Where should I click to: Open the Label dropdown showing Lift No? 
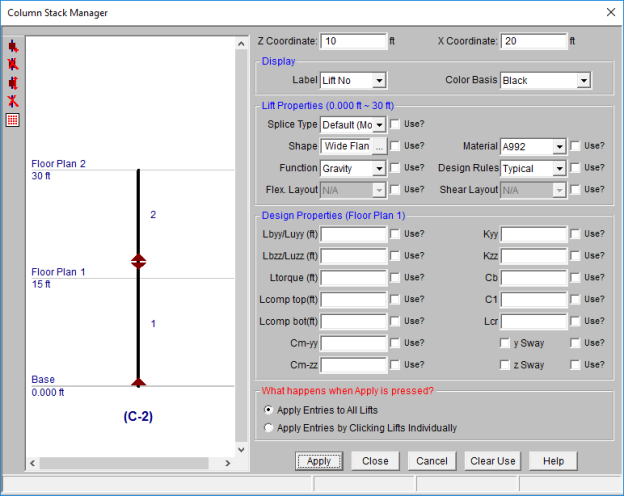point(378,80)
